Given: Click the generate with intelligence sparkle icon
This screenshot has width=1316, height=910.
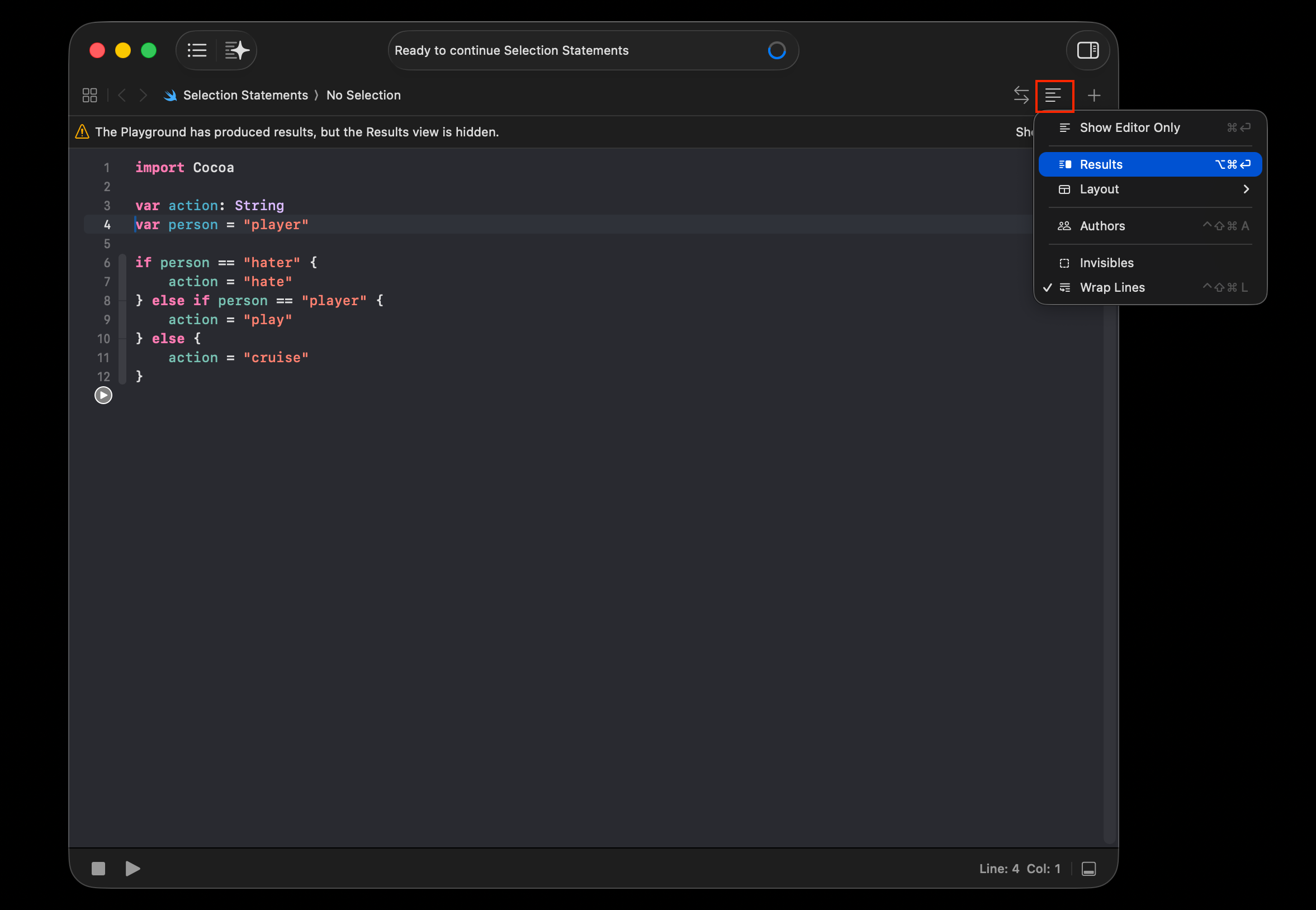Looking at the screenshot, I should pyautogui.click(x=236, y=50).
